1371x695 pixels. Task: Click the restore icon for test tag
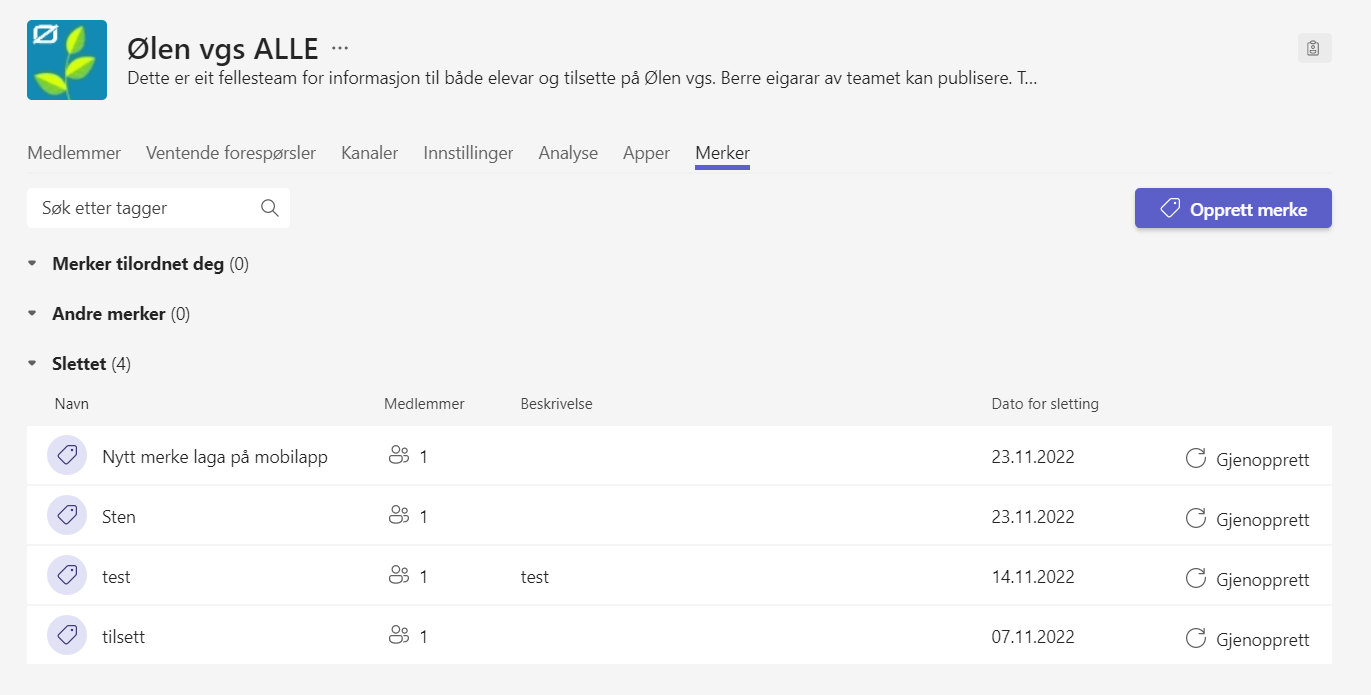pyautogui.click(x=1195, y=578)
